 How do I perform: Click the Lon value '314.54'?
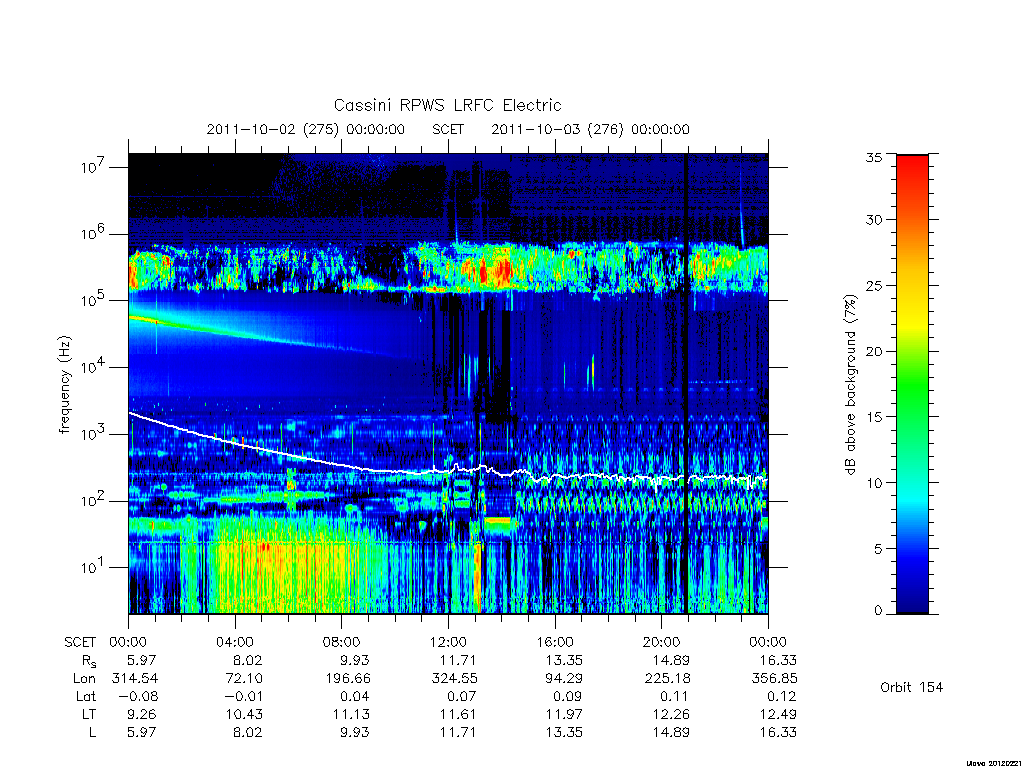pos(135,679)
